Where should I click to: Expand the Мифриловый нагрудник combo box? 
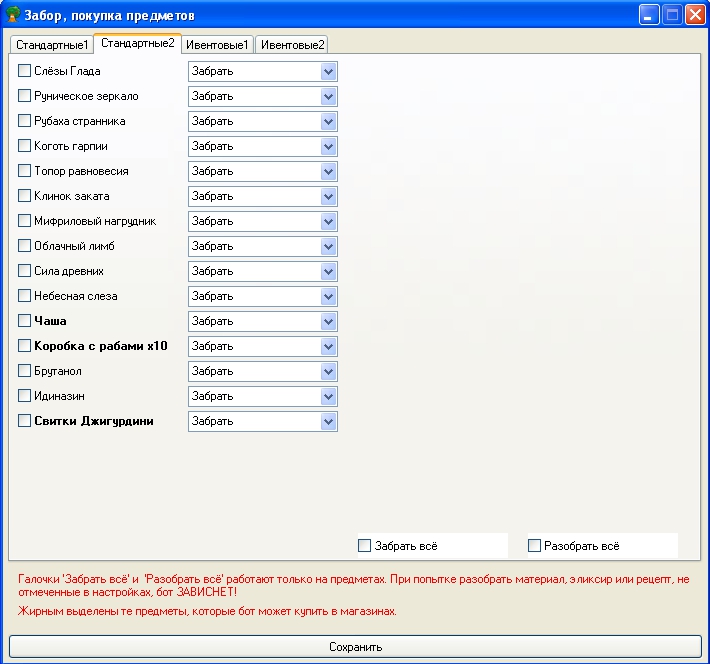point(328,221)
